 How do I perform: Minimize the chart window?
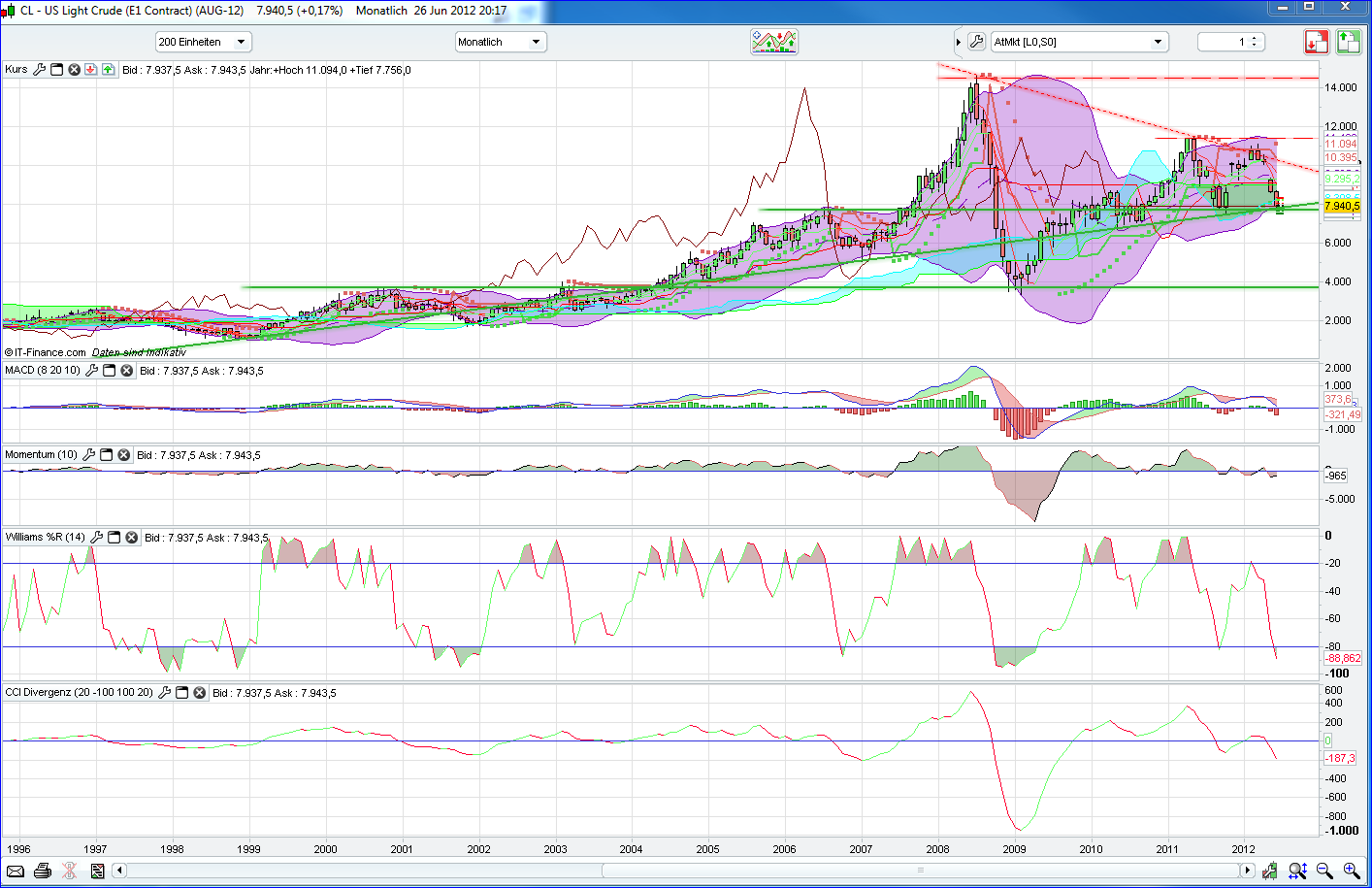tap(1283, 7)
